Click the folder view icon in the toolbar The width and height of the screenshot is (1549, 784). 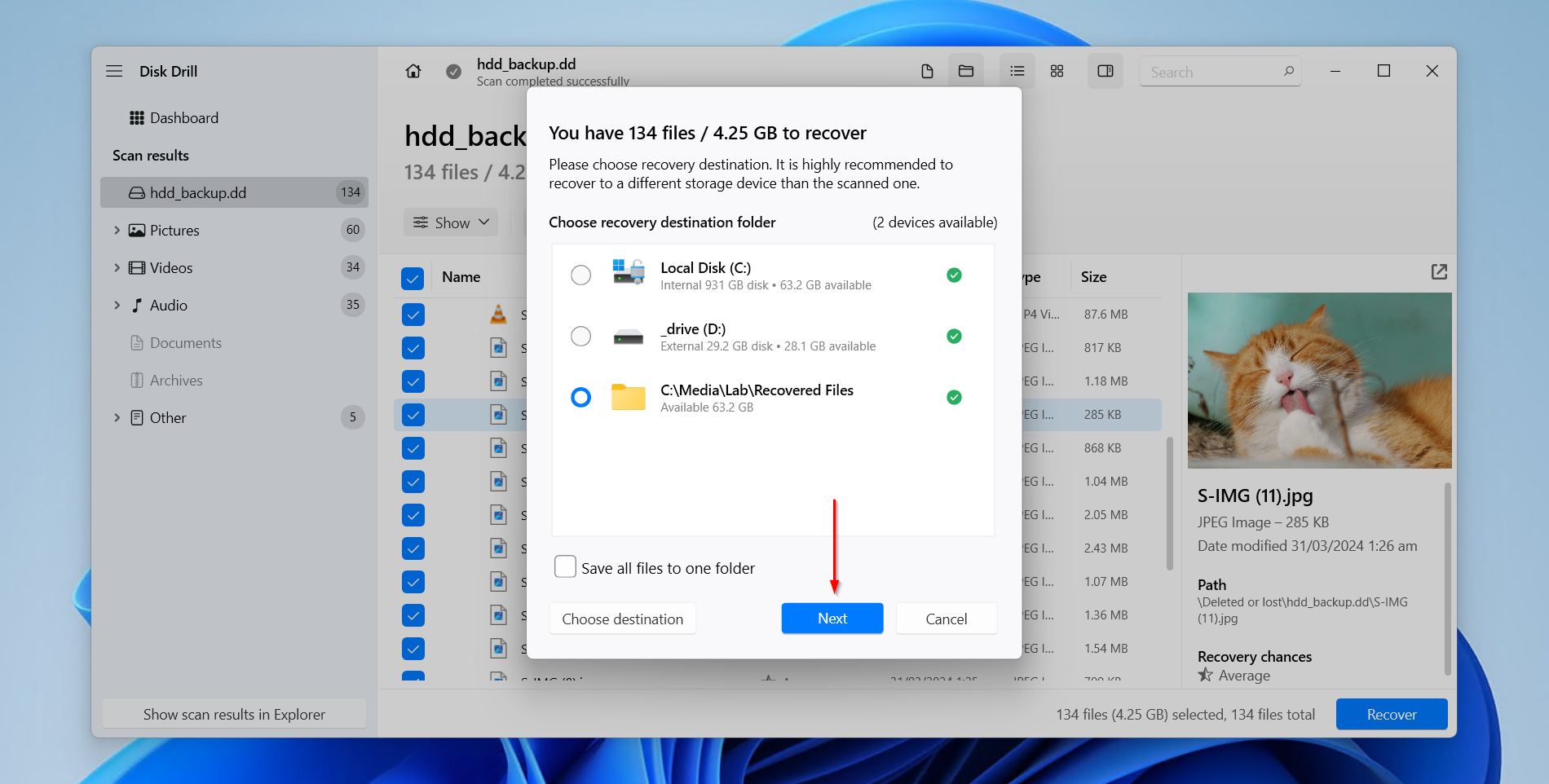[965, 71]
